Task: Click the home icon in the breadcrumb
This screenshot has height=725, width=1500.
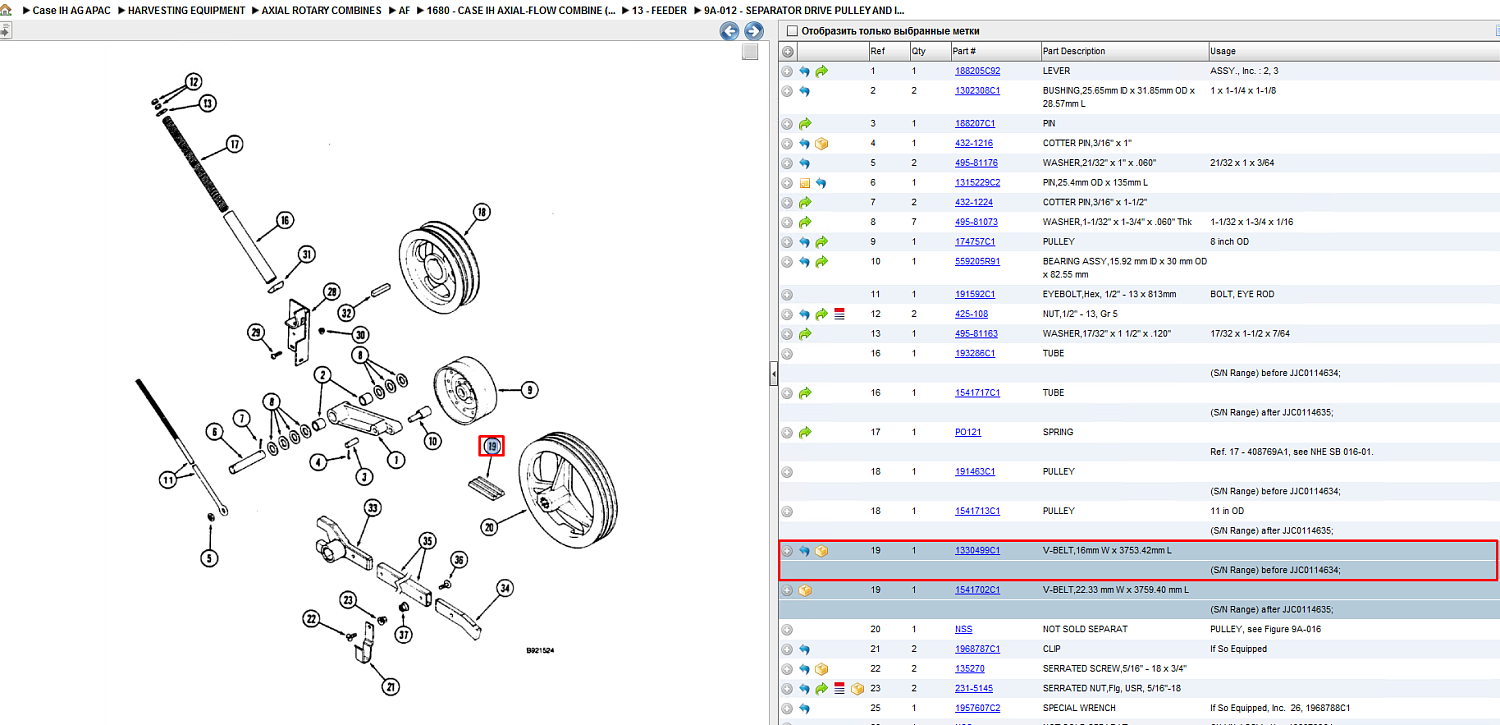Action: [x=5, y=10]
